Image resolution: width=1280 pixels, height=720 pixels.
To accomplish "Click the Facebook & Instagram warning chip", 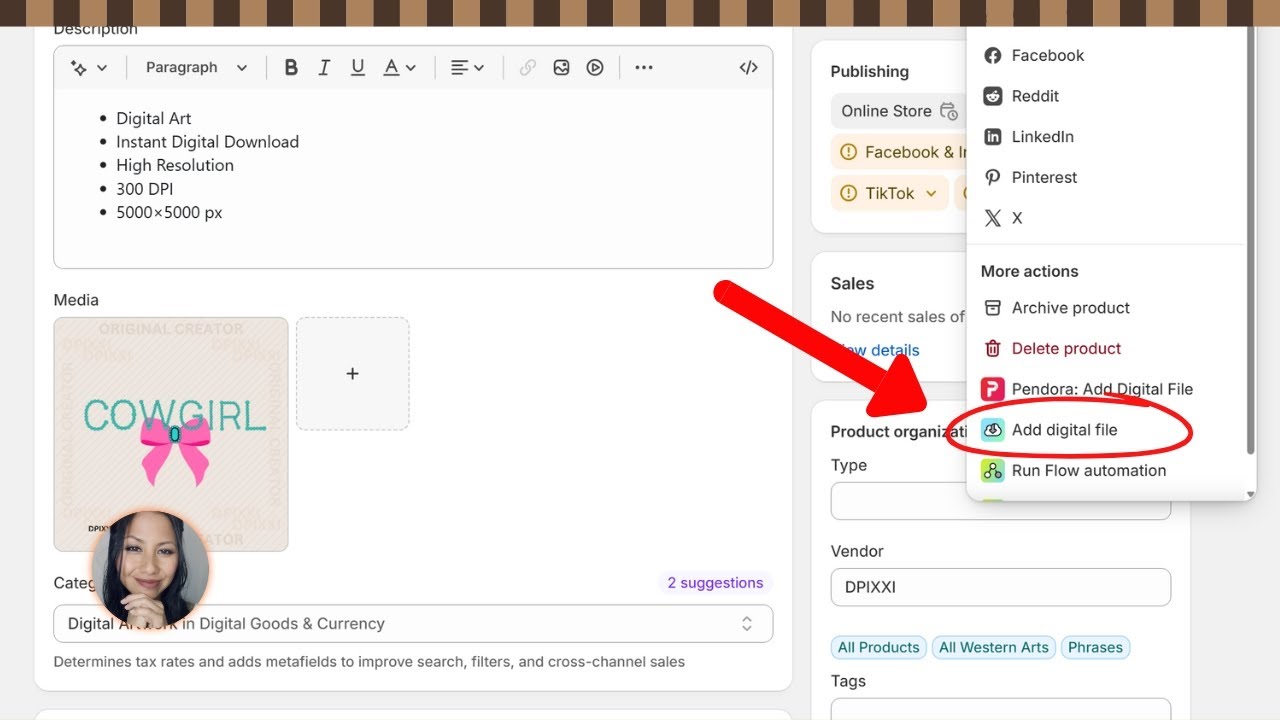I will [899, 152].
